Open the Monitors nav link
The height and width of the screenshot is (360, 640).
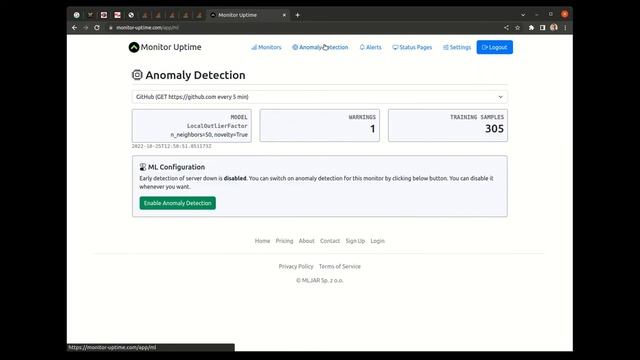tap(266, 47)
